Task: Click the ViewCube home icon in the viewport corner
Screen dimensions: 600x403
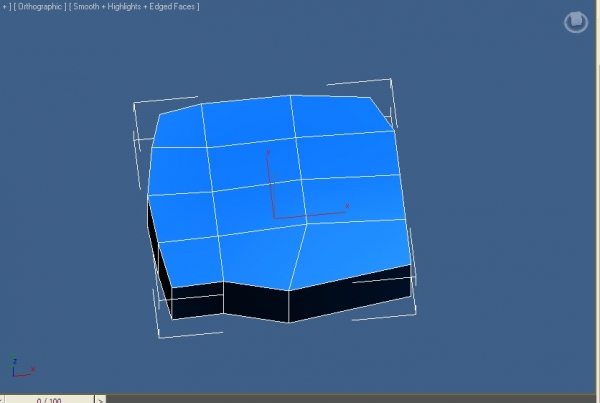Action: (576, 22)
